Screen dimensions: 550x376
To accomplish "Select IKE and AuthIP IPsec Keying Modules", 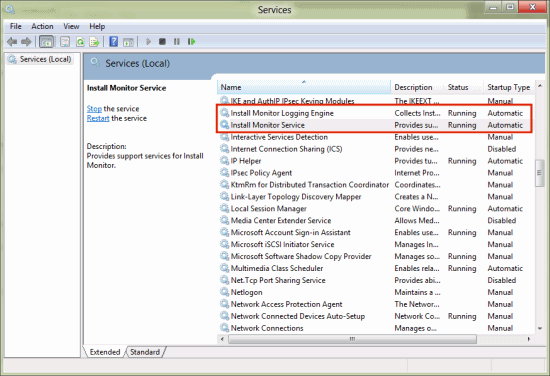I will (292, 101).
